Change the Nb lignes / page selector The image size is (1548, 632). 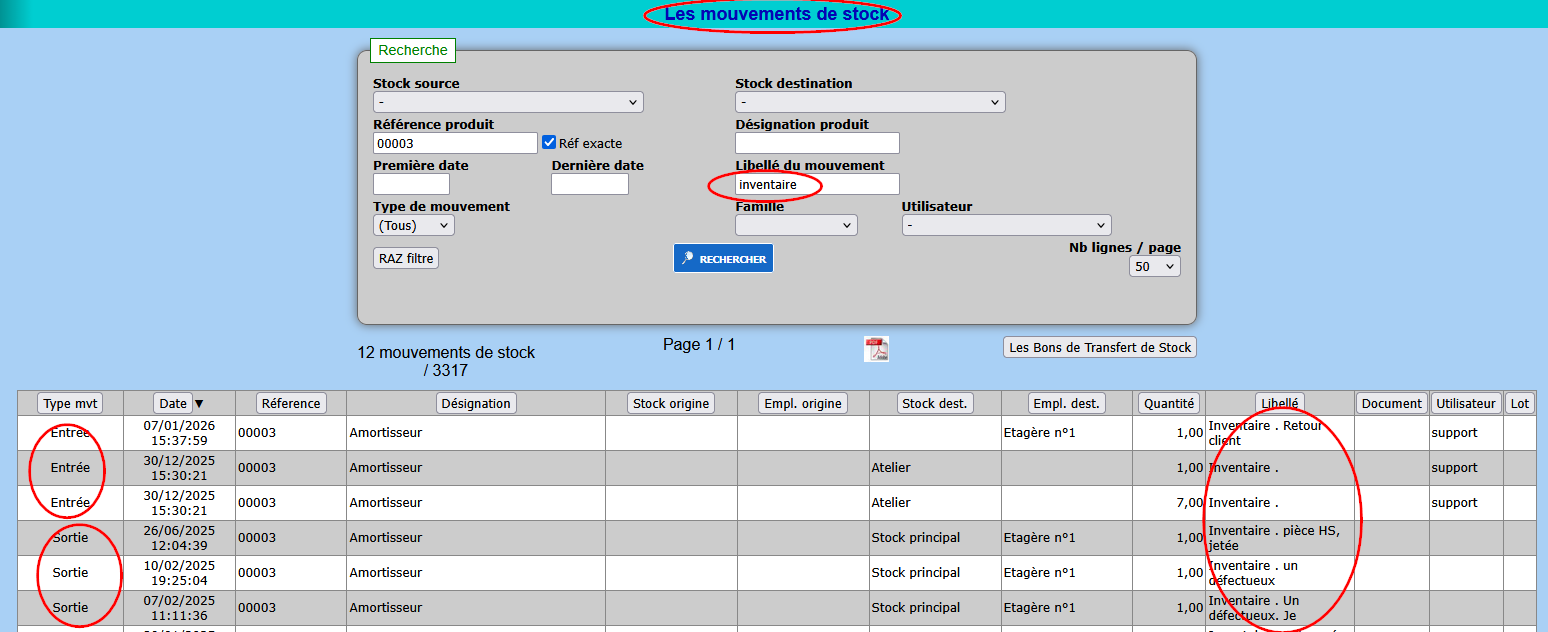coord(1155,267)
